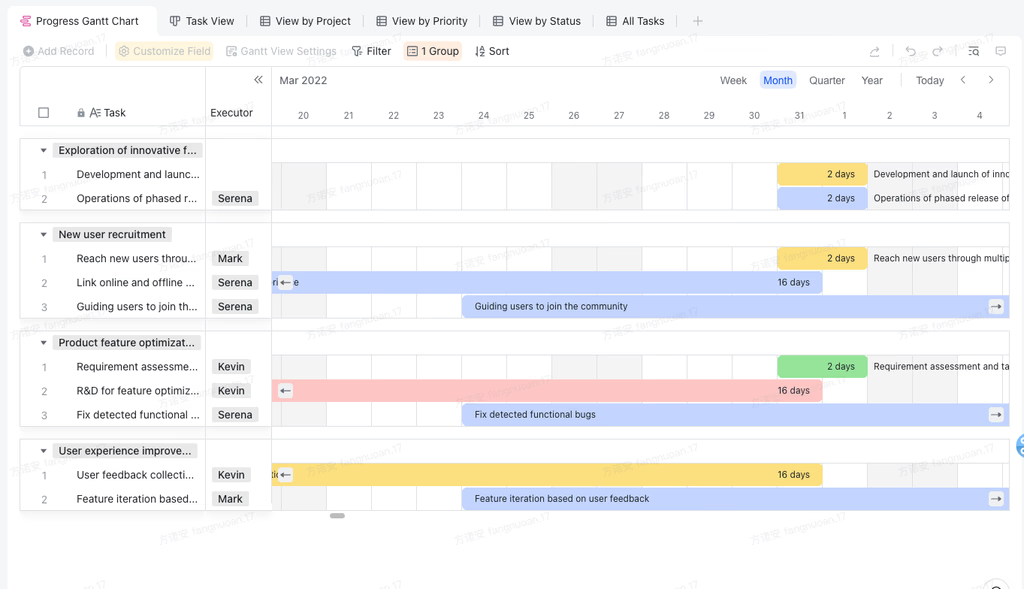Click the redo arrow icon
Image resolution: width=1024 pixels, height=589 pixels.
click(937, 51)
